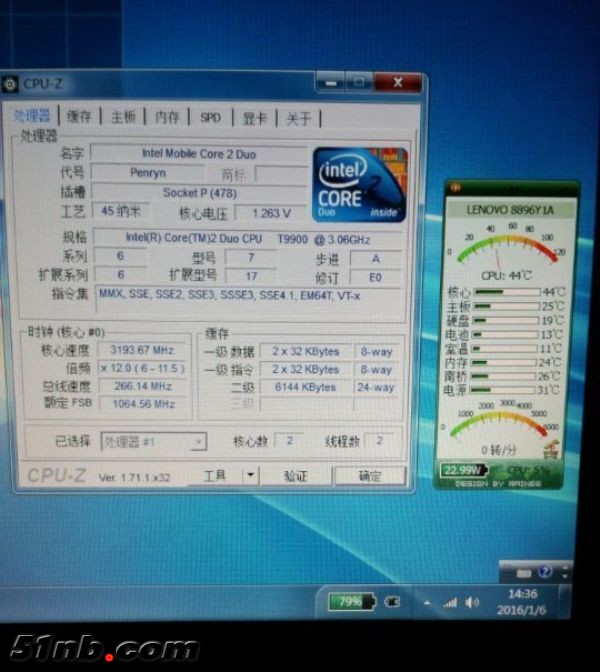Click the 79% battery indicator in taskbar
Viewport: 600px width, 672px height.
tap(350, 602)
